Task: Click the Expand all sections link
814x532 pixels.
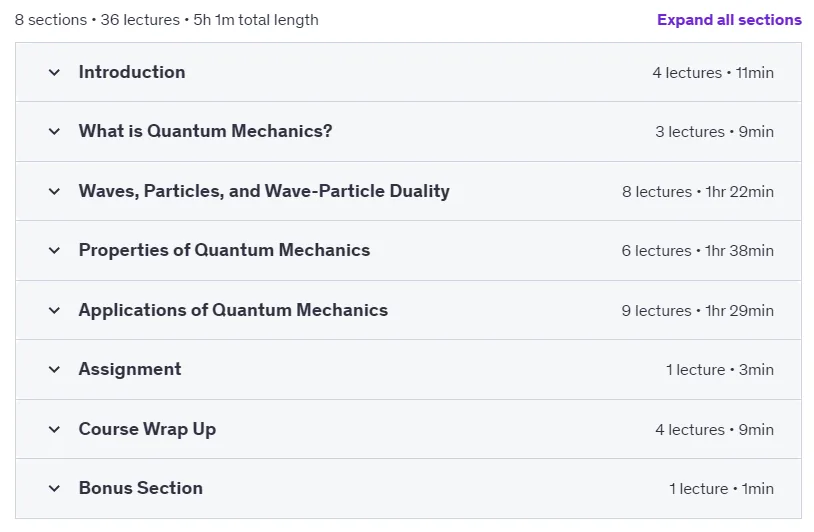Action: point(729,20)
